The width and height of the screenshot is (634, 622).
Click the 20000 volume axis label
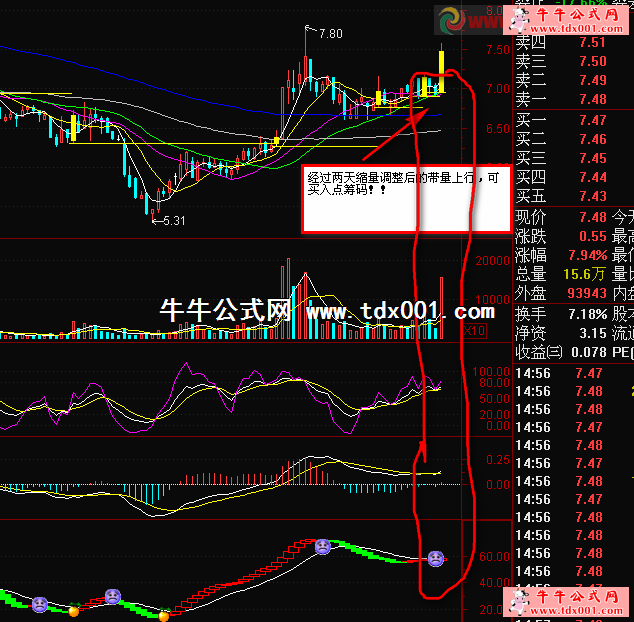(x=492, y=261)
